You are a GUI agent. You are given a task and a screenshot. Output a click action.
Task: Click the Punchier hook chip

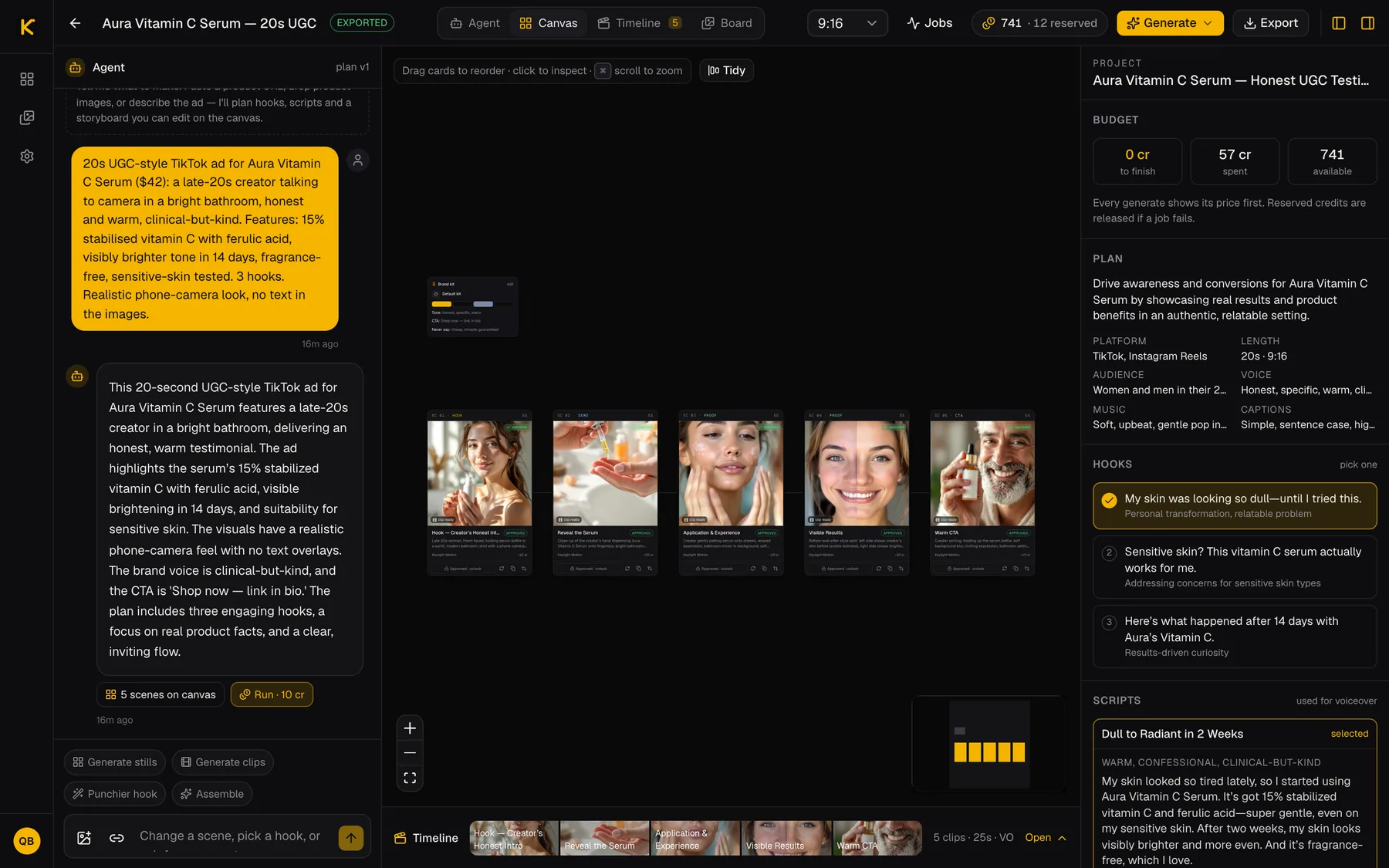tap(115, 794)
